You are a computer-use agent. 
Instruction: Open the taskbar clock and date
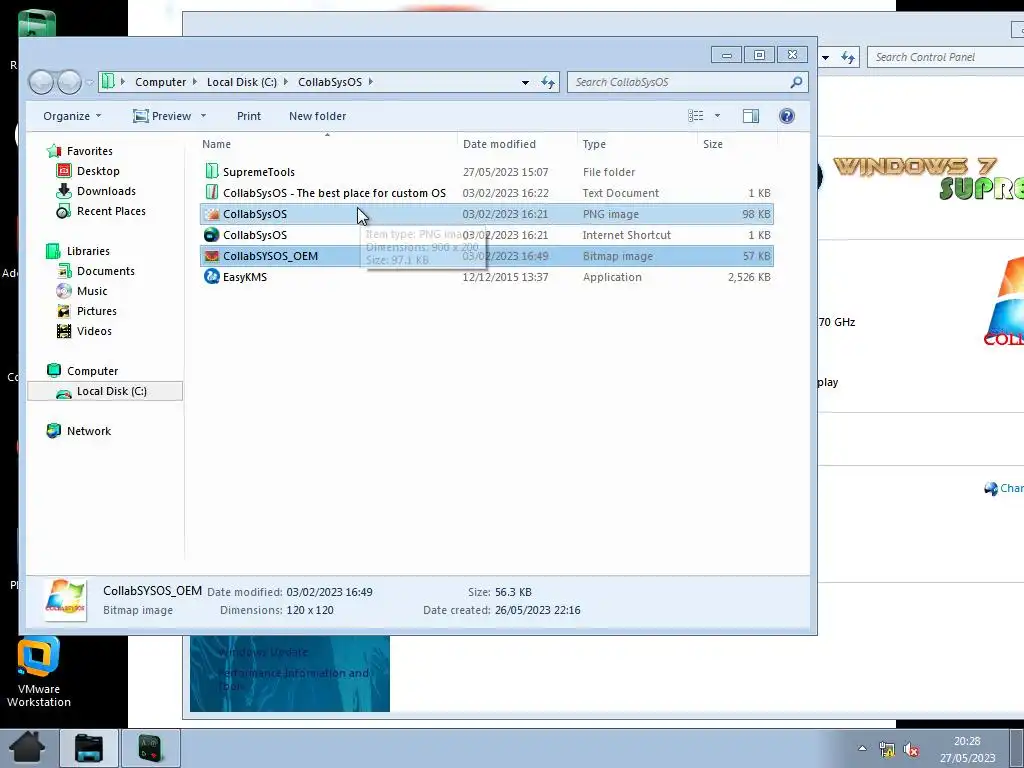click(968, 749)
